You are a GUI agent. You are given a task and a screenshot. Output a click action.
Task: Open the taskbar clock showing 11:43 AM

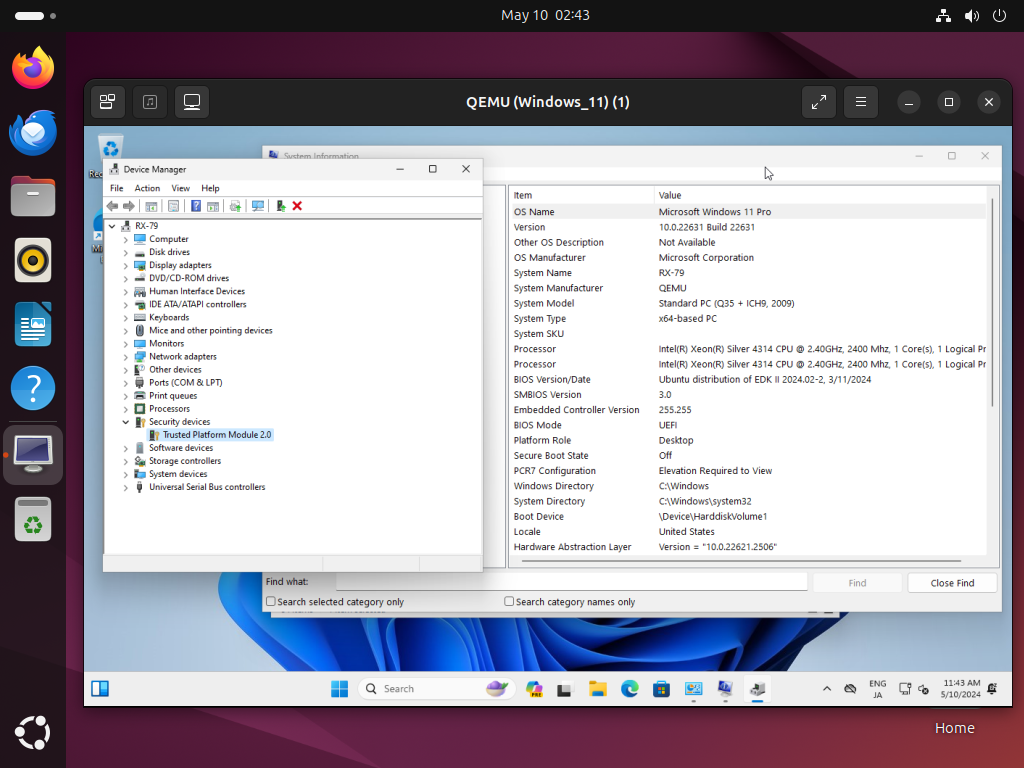click(961, 689)
